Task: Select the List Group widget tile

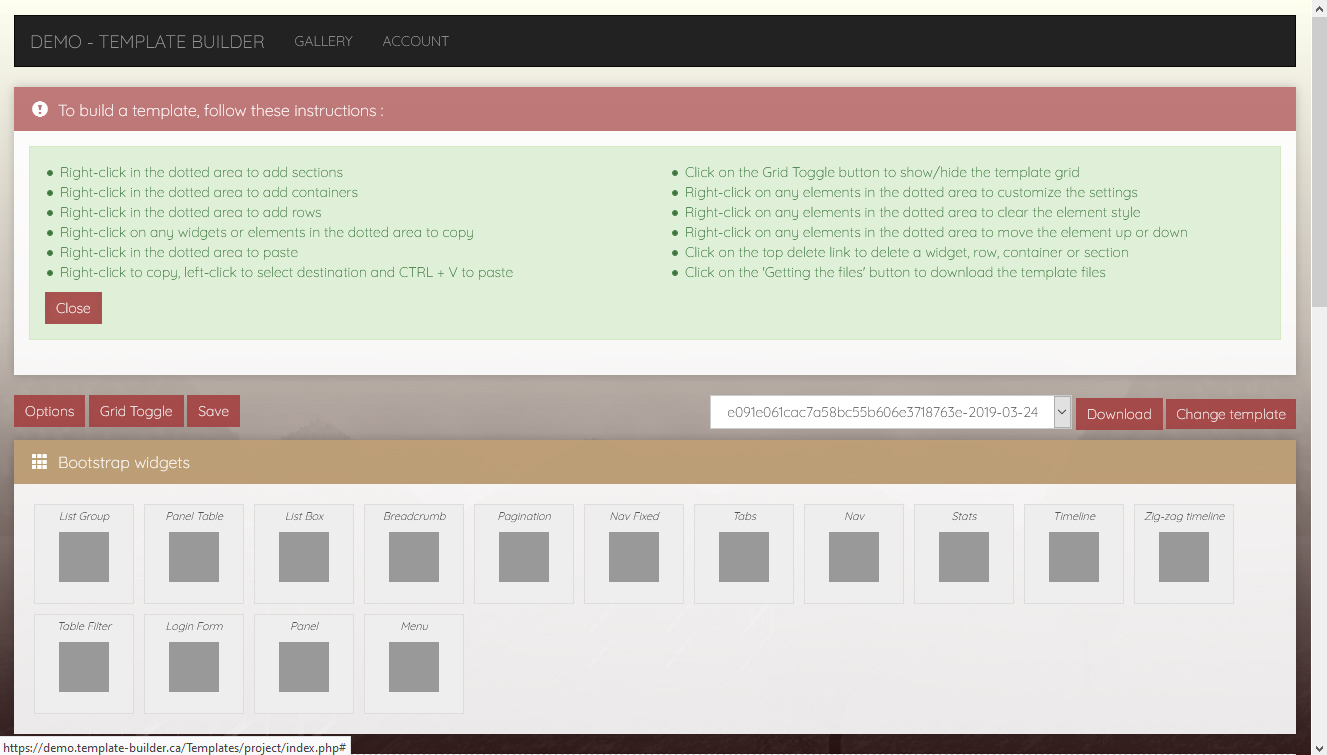Action: (84, 554)
